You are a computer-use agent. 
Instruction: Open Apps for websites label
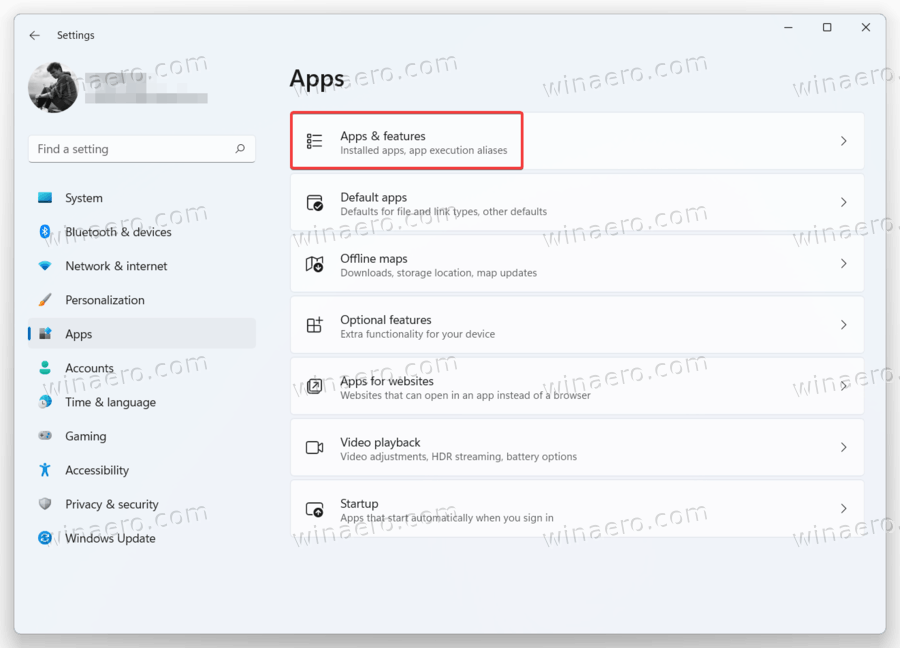(387, 381)
